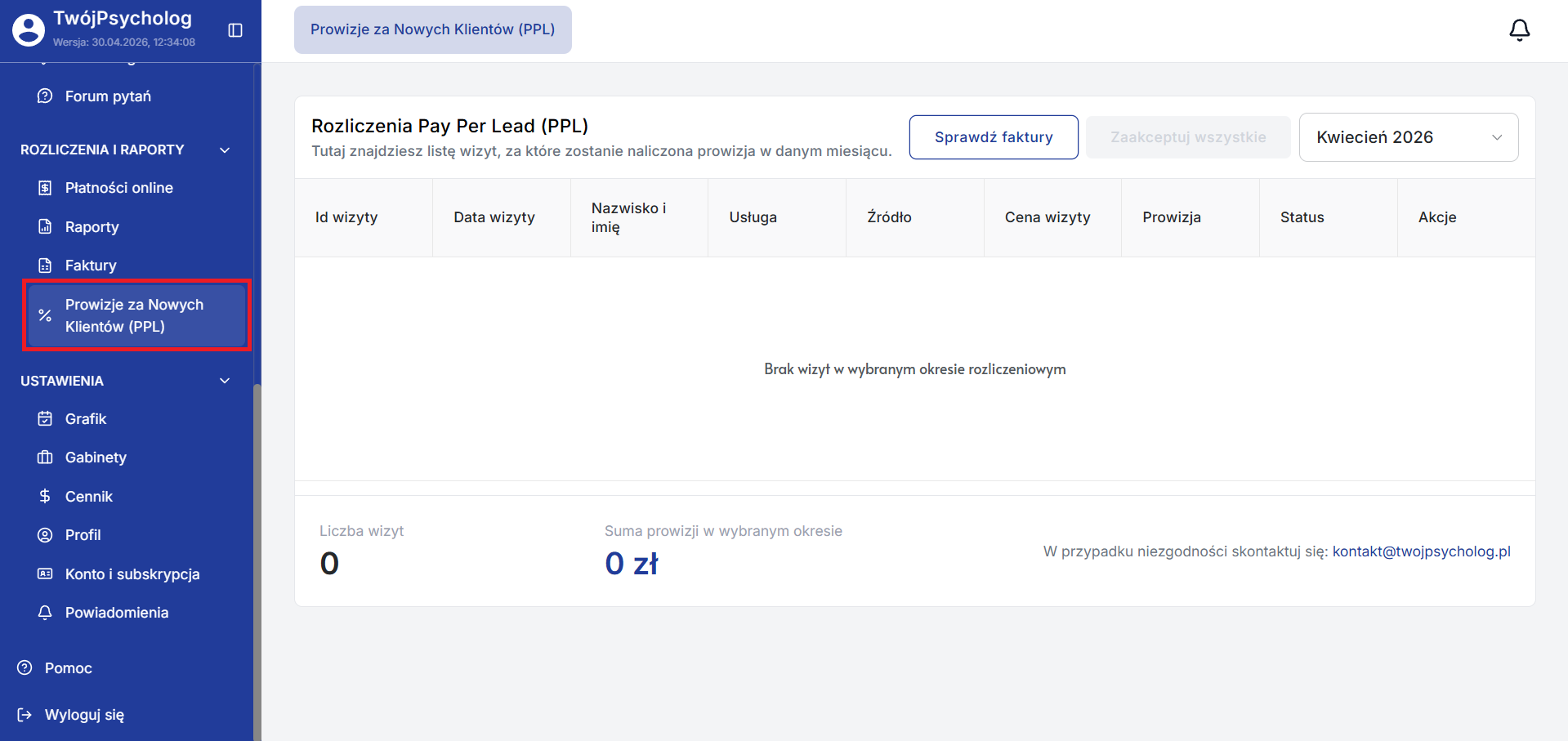Viewport: 1568px width, 741px height.
Task: Collapse the ROZLICZENIA I RAPORTY section
Action: (x=225, y=150)
